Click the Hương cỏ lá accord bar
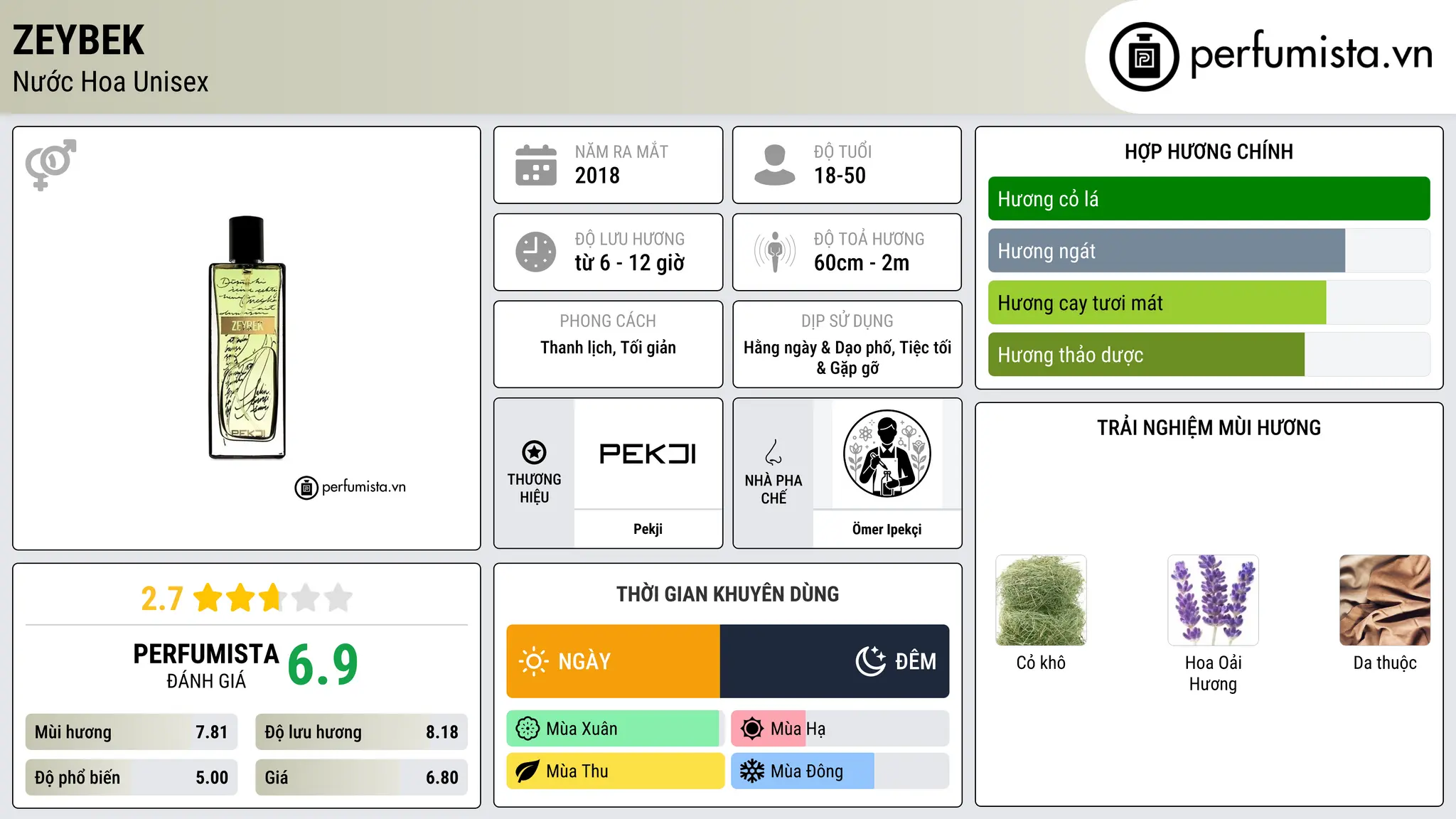Screen dimensions: 1456x819 pos(1209,199)
